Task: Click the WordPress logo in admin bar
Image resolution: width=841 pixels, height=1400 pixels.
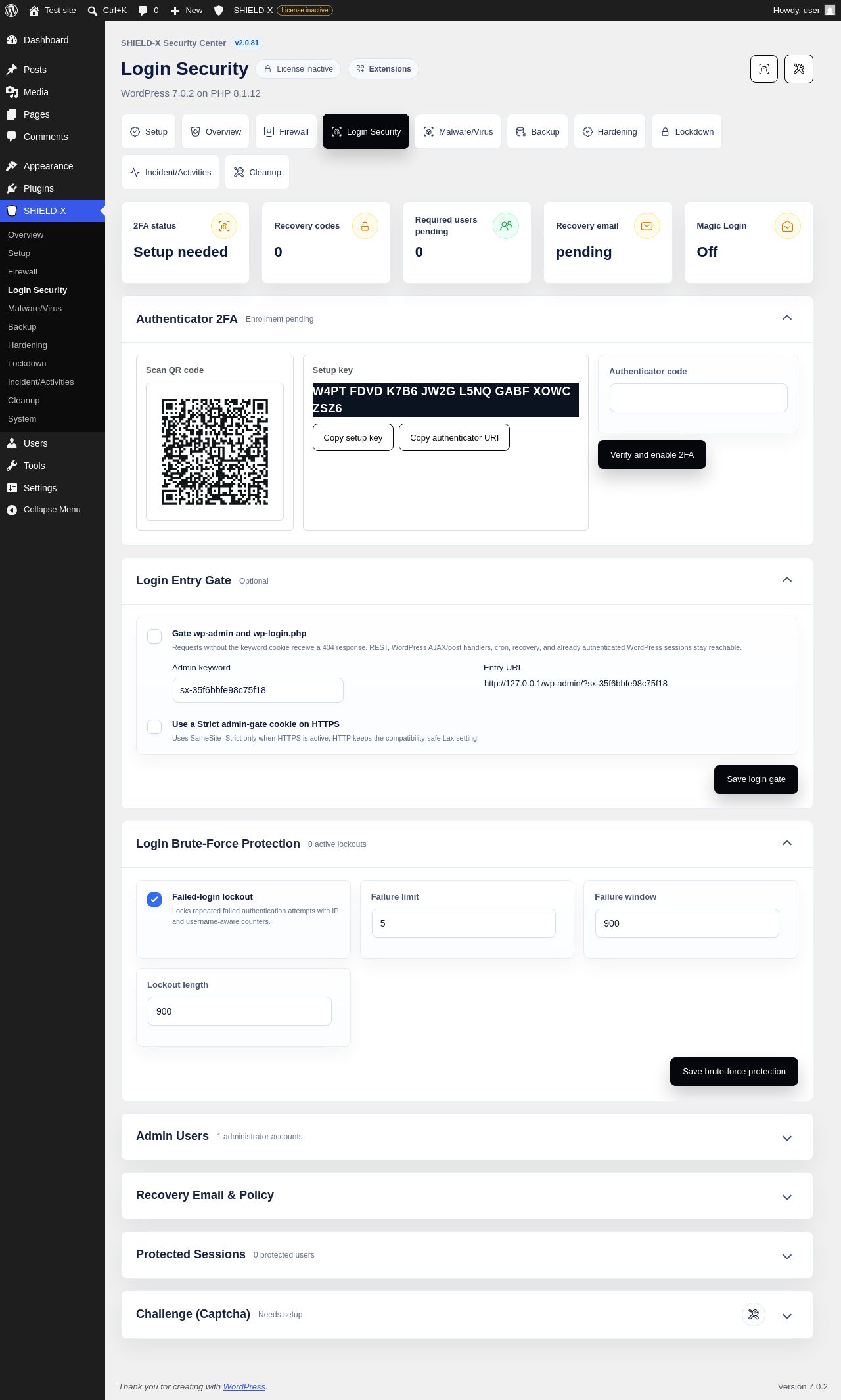Action: [11, 11]
